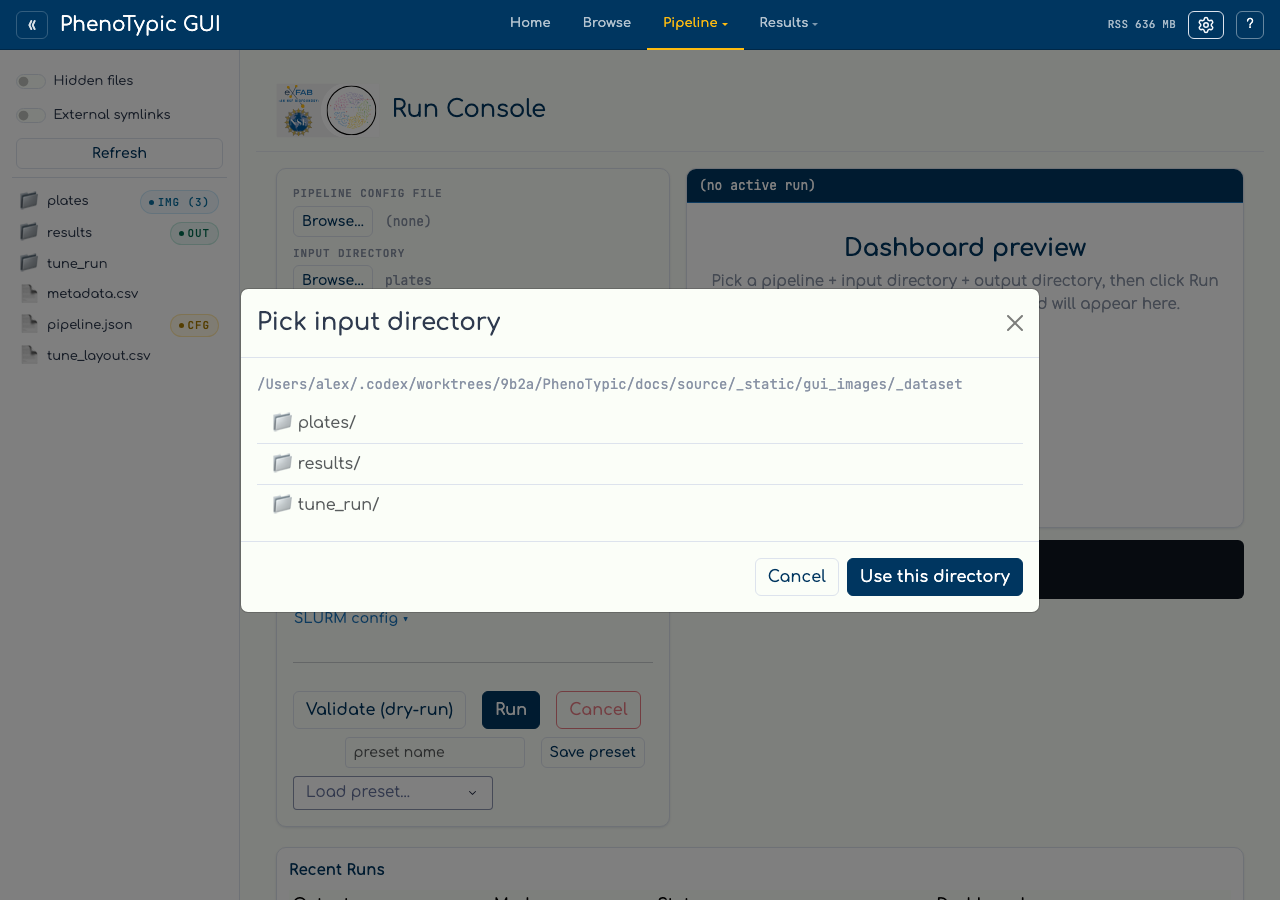1280x900 pixels.
Task: Open the Pipeline dropdown menu
Action: point(695,24)
